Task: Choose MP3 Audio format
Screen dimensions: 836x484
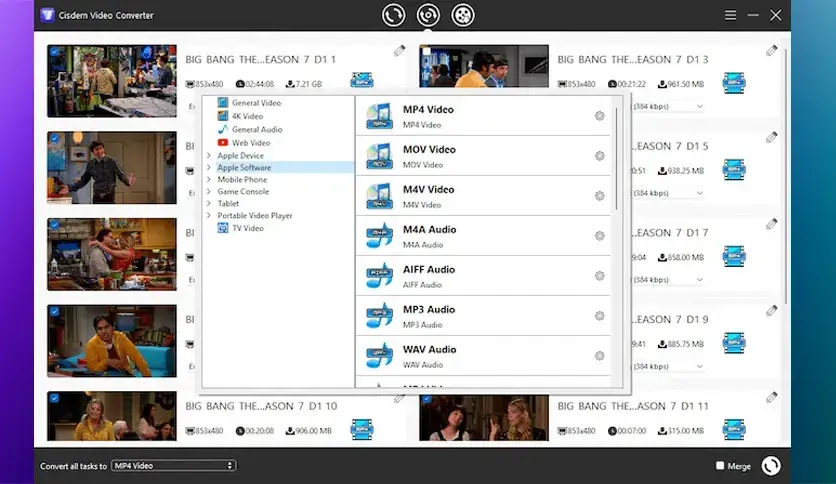Action: click(x=428, y=310)
